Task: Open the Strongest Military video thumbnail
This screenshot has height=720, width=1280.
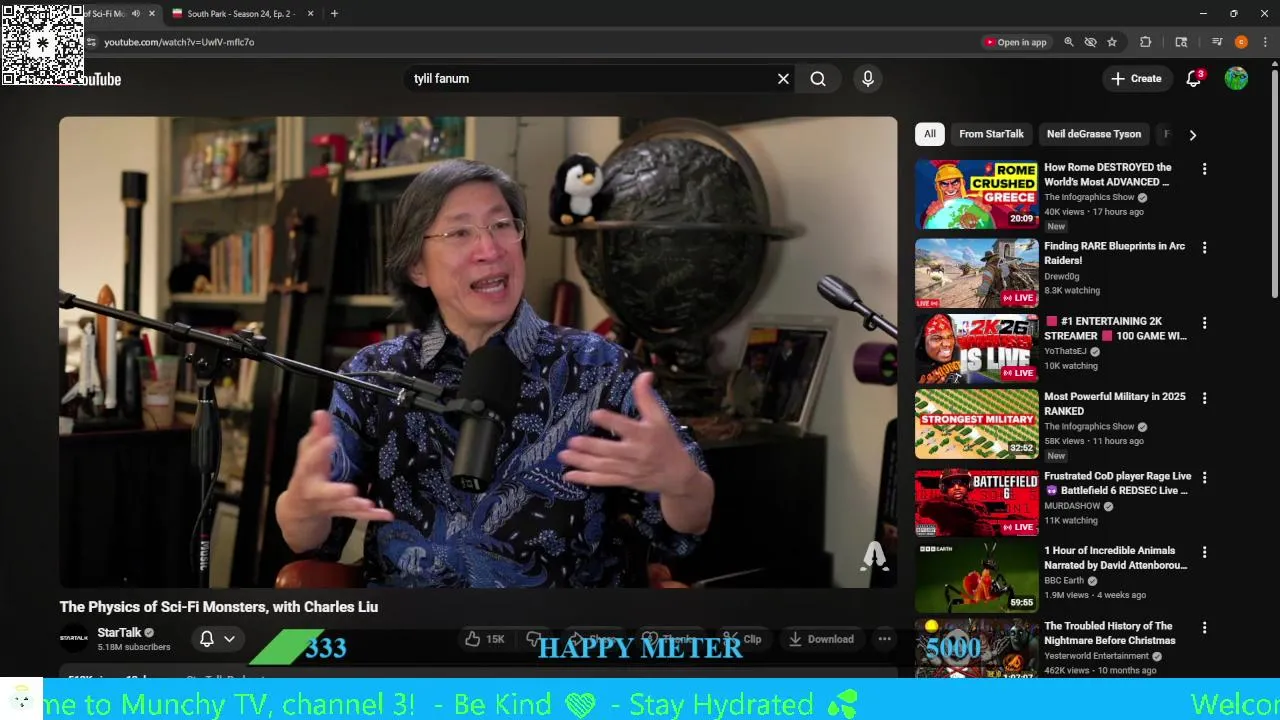Action: [x=976, y=424]
